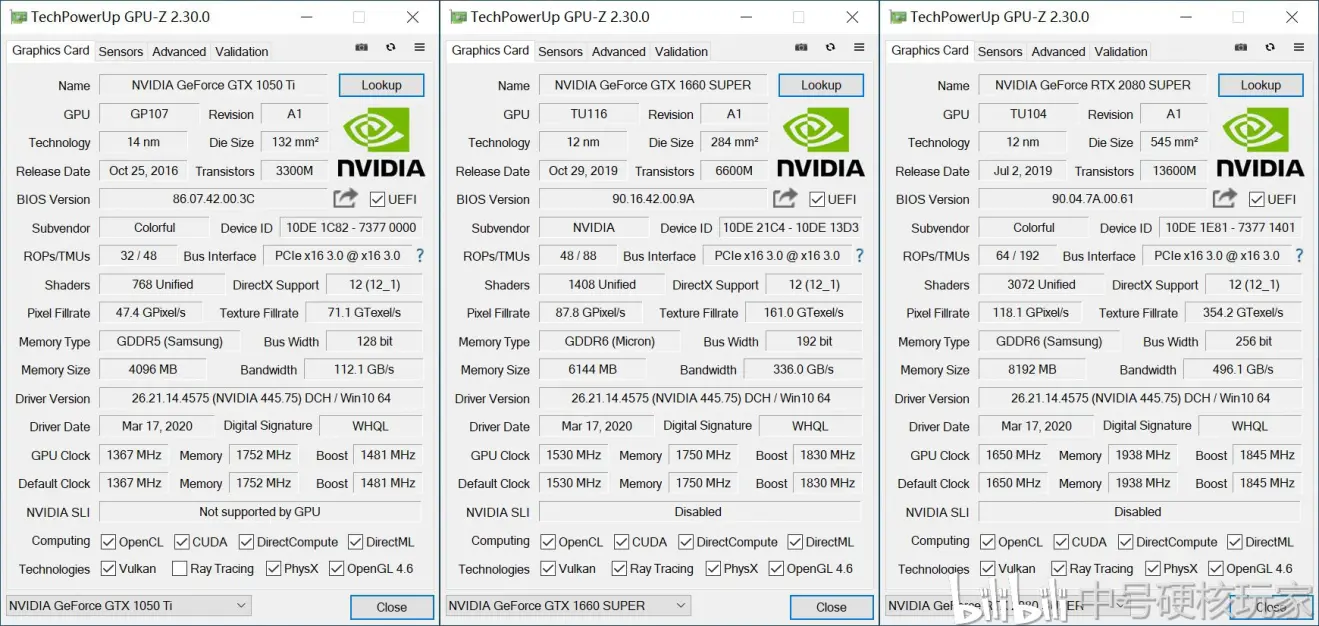Click the Close button in the GTX 1660 SUPER window
Viewport: 1319px width, 626px height.
(831, 607)
